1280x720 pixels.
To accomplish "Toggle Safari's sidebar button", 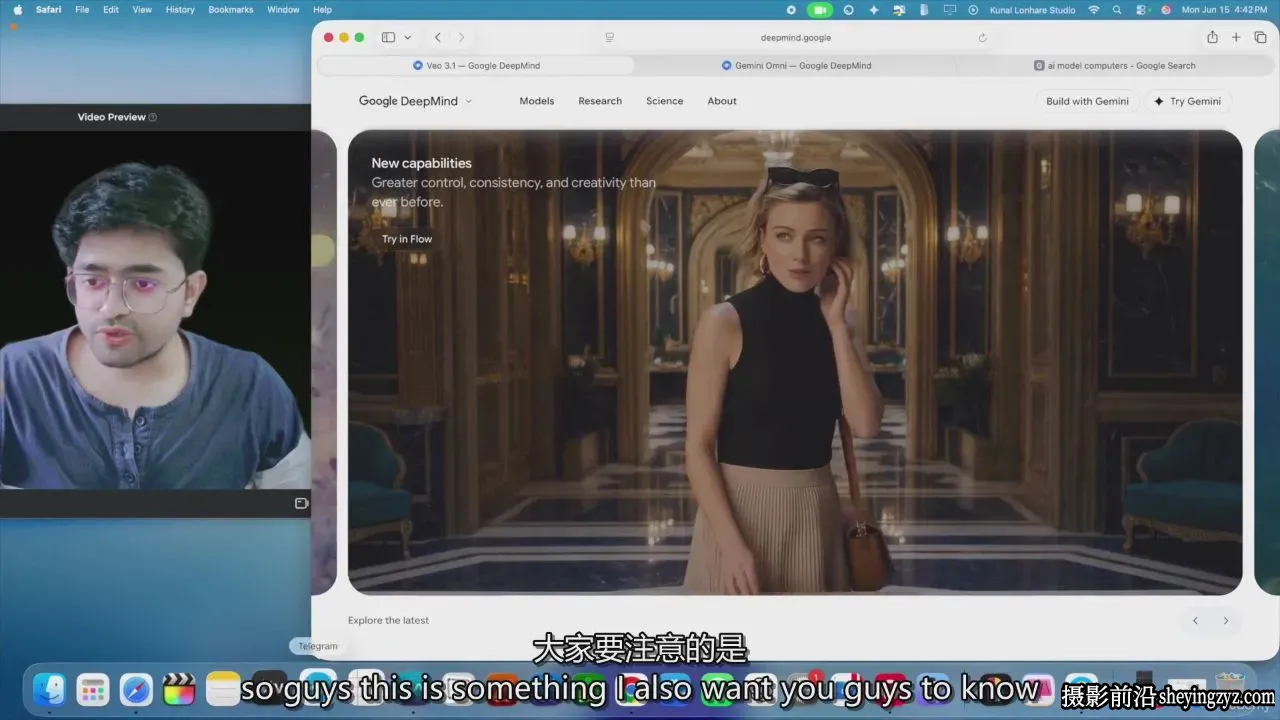I will pos(388,38).
